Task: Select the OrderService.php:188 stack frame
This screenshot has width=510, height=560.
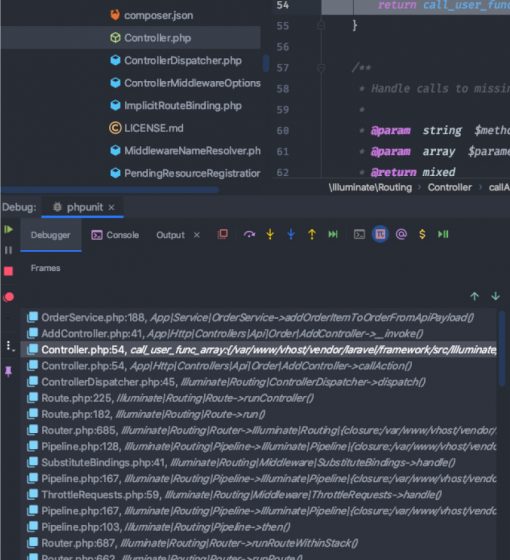Action: [259, 318]
